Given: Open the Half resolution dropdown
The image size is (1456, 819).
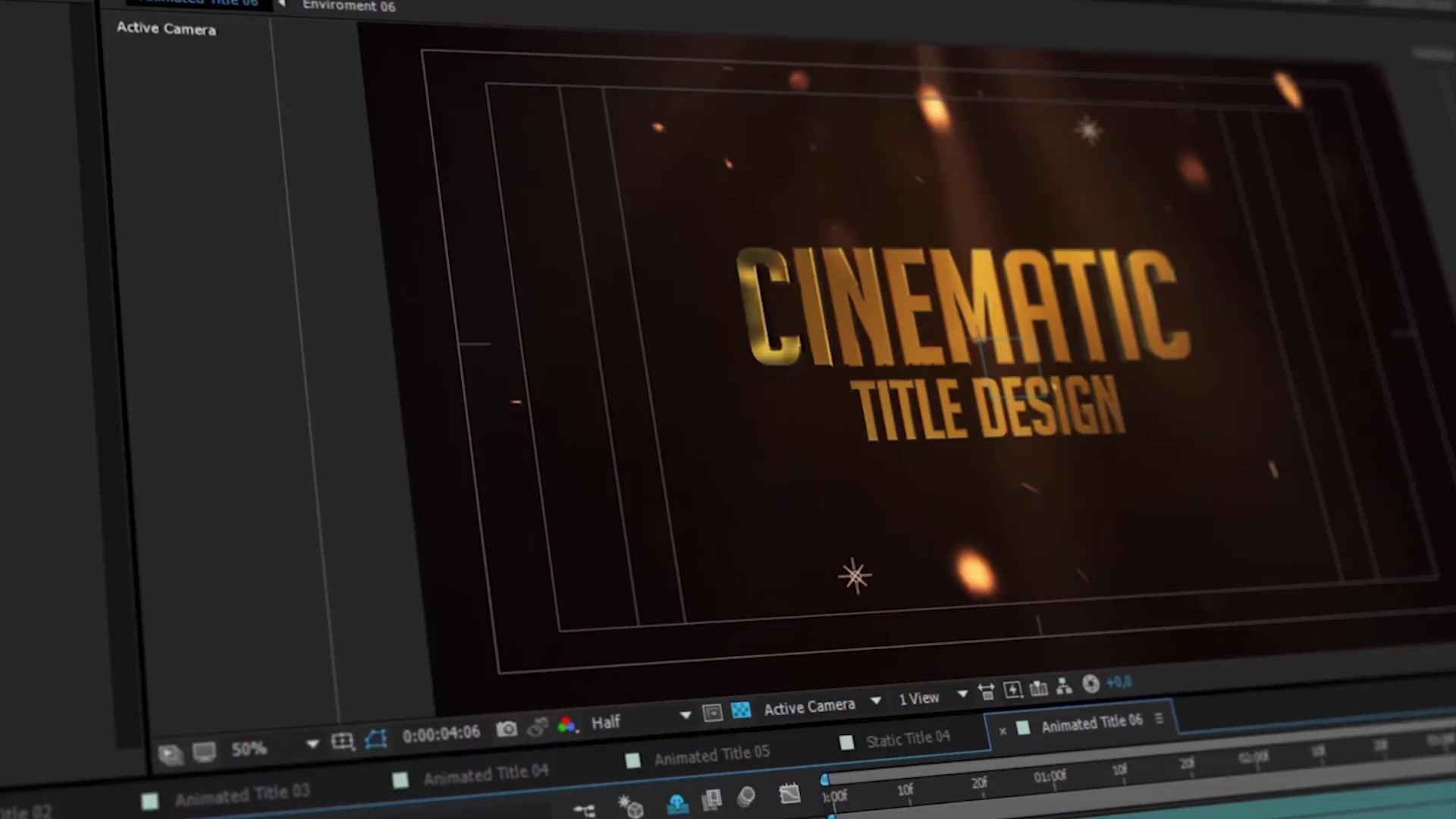Looking at the screenshot, I should point(641,719).
